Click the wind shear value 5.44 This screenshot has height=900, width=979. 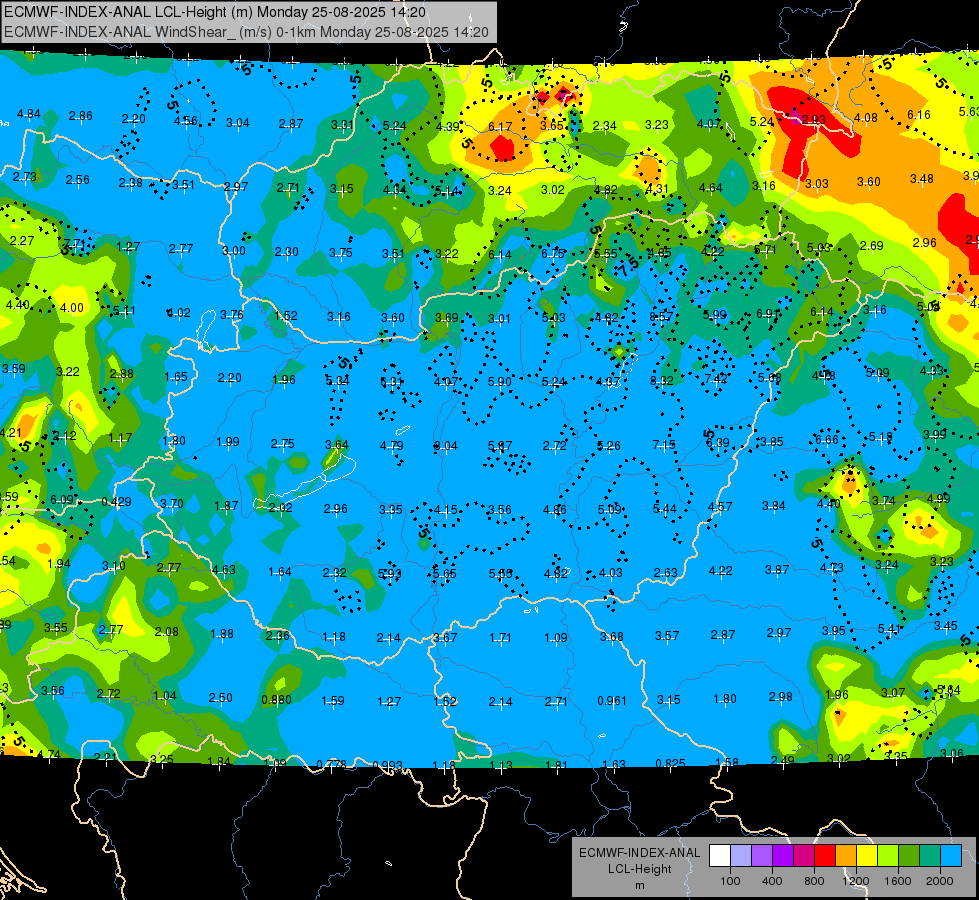click(x=664, y=509)
